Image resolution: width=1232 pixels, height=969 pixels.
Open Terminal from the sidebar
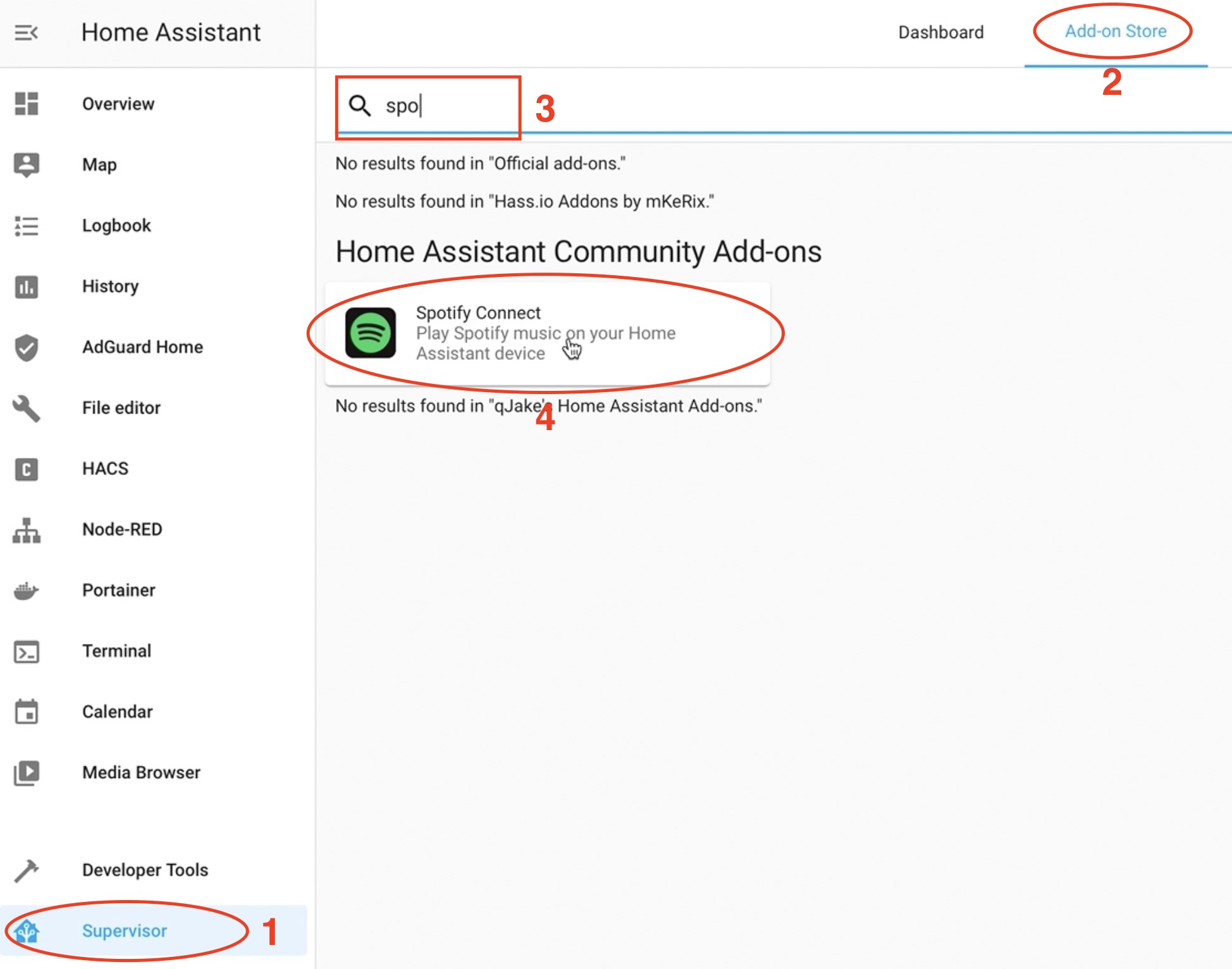click(154, 651)
